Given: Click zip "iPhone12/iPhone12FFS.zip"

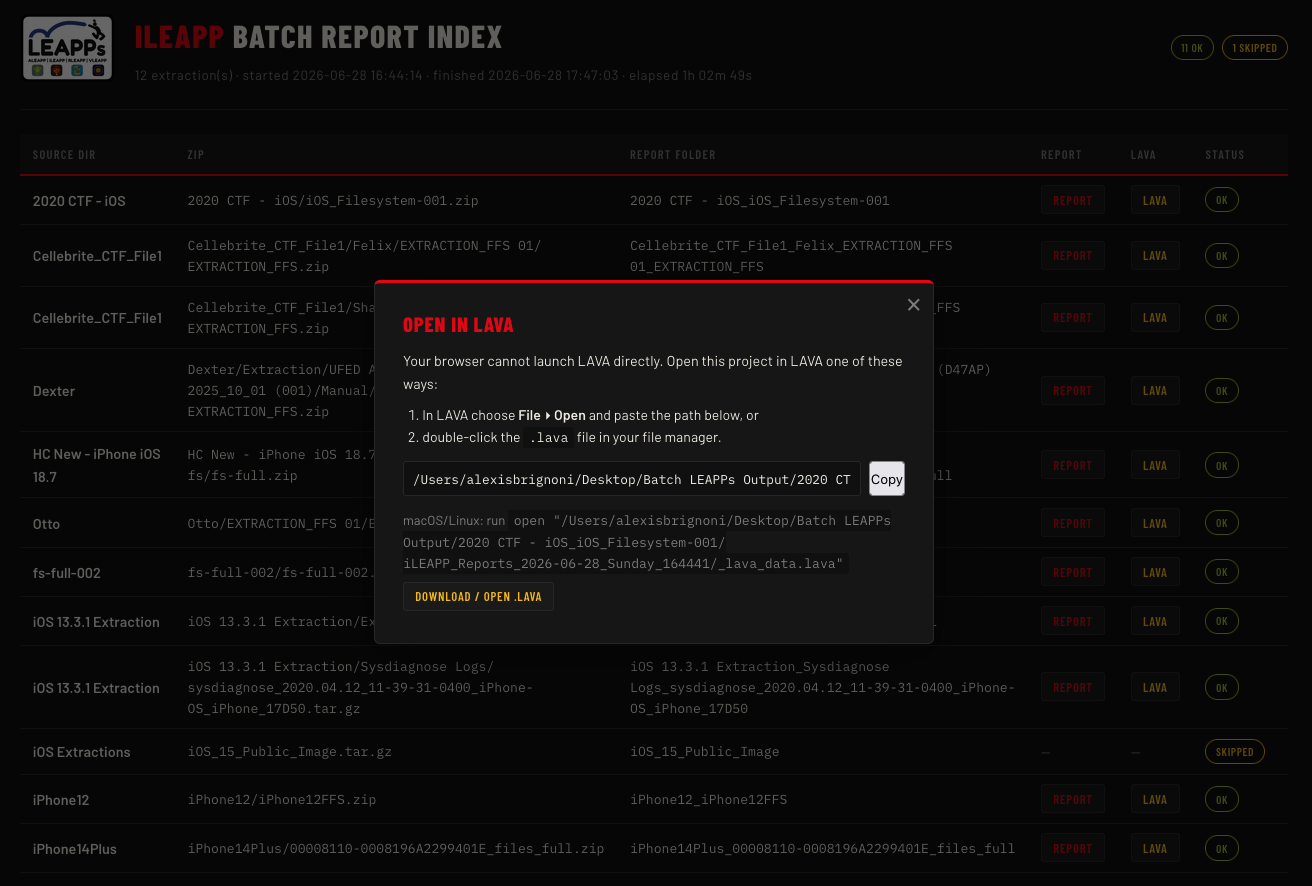Looking at the screenshot, I should click(x=282, y=800).
